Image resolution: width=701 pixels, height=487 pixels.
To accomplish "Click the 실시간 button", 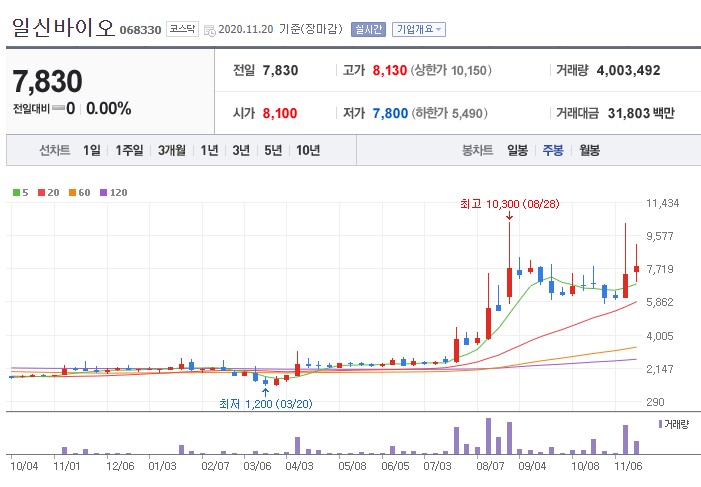I will 368,30.
